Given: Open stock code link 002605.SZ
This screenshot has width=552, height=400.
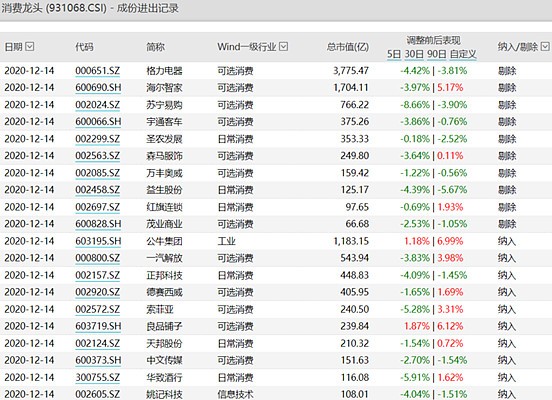Looking at the screenshot, I should click(98, 394).
